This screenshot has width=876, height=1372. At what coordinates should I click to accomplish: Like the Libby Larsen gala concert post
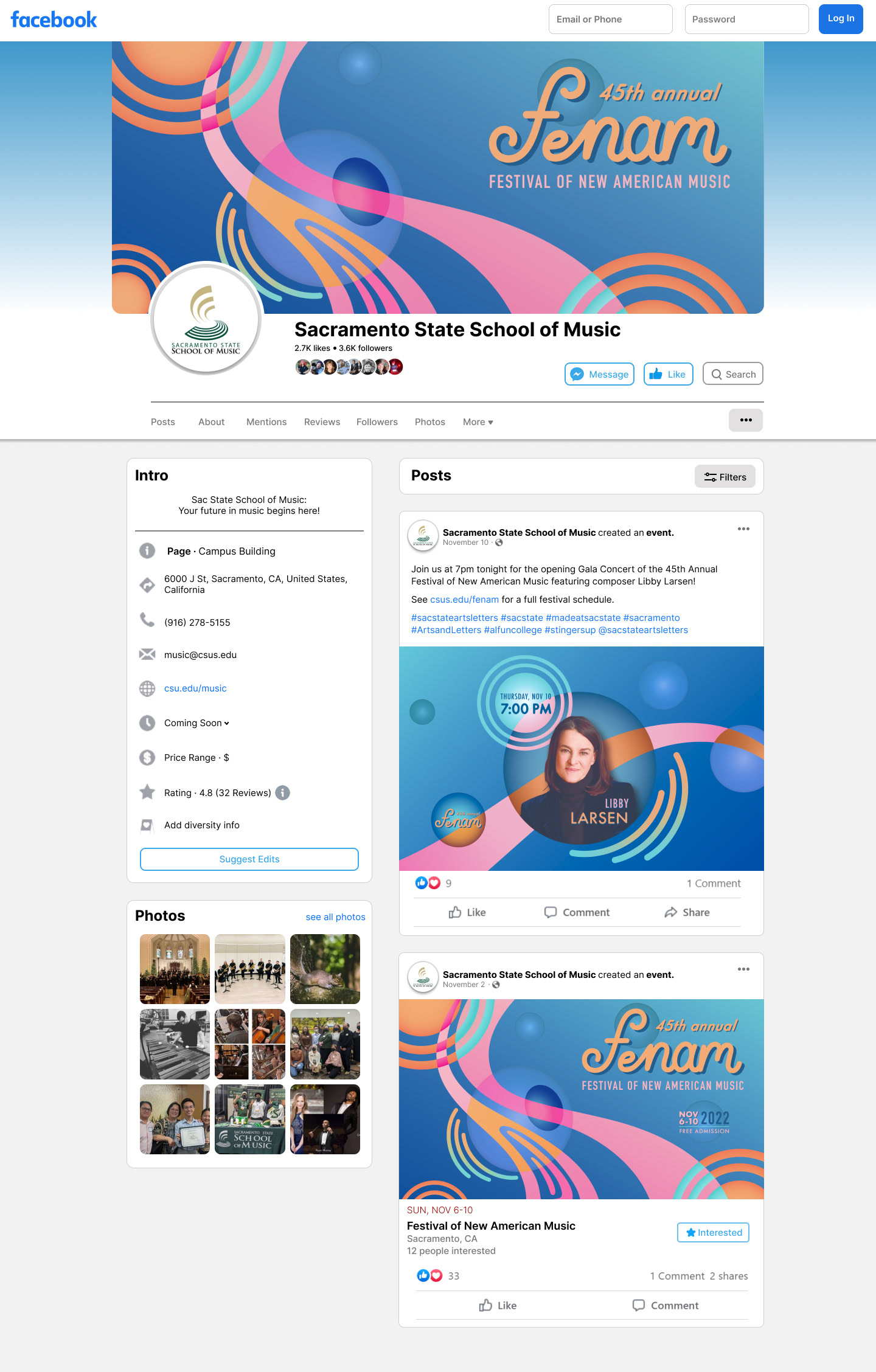pyautogui.click(x=467, y=912)
